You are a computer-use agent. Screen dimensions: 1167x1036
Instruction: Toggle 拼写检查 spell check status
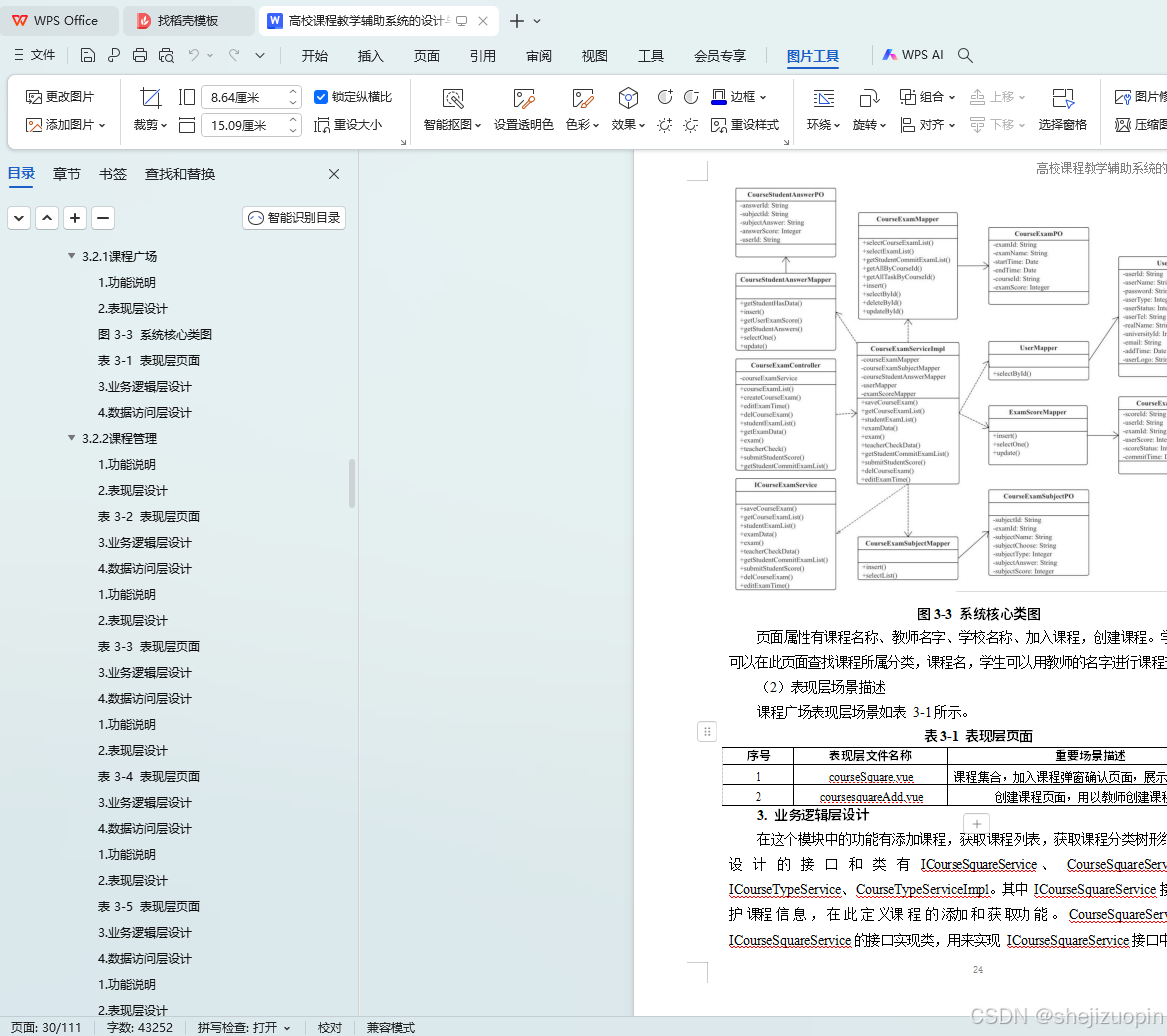(x=243, y=1027)
